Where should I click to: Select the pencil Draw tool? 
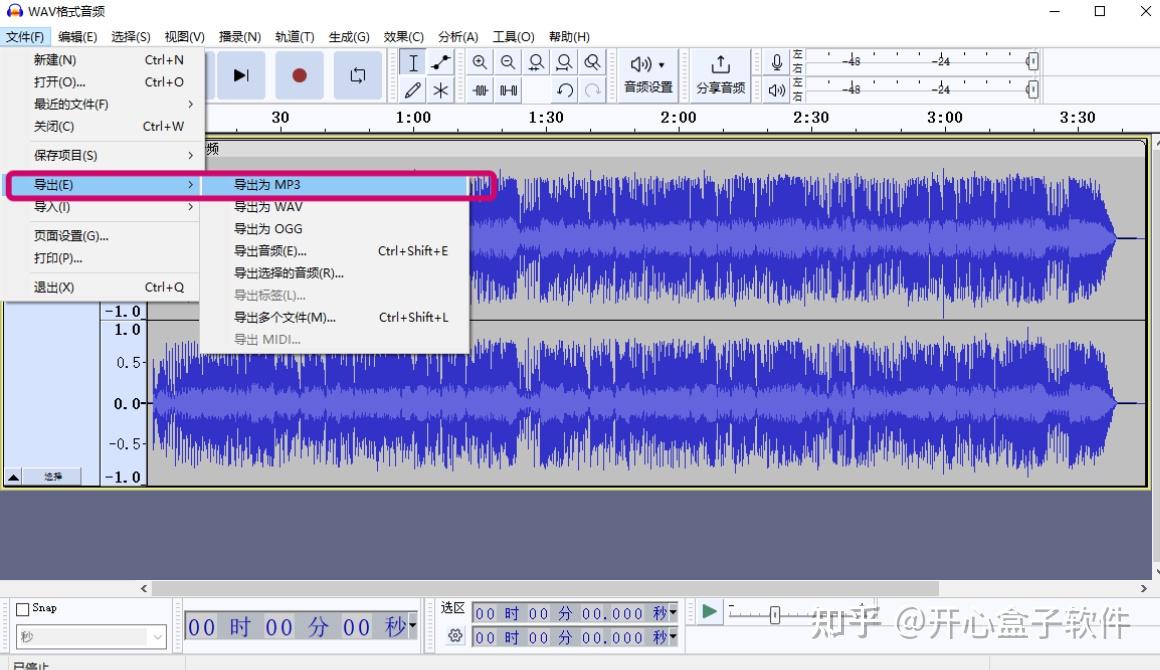click(x=413, y=90)
